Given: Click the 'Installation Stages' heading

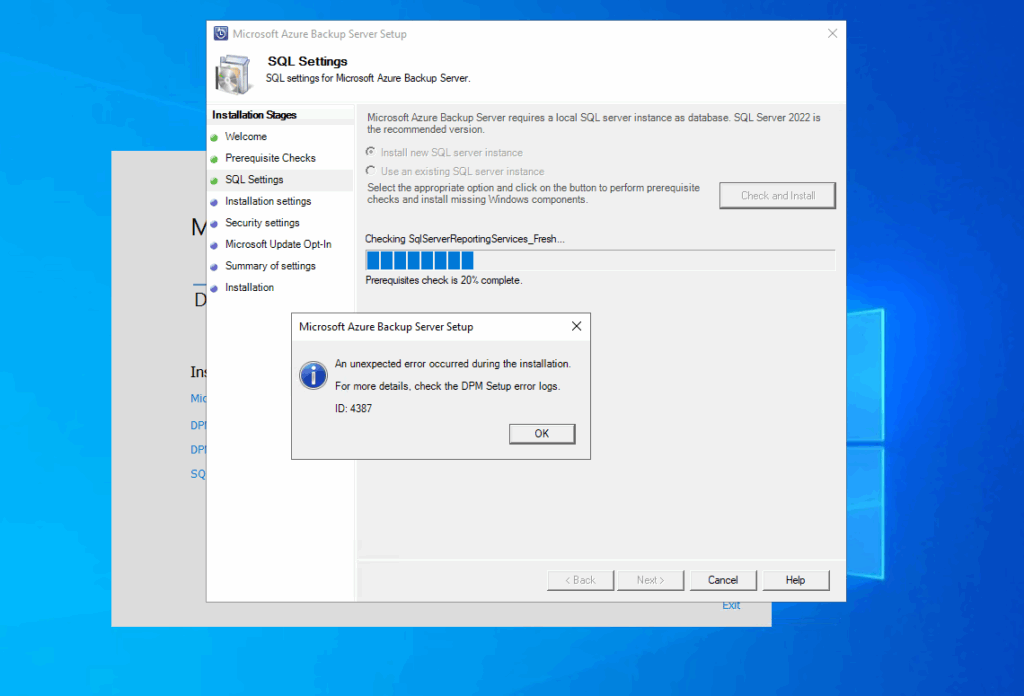Looking at the screenshot, I should coord(254,115).
